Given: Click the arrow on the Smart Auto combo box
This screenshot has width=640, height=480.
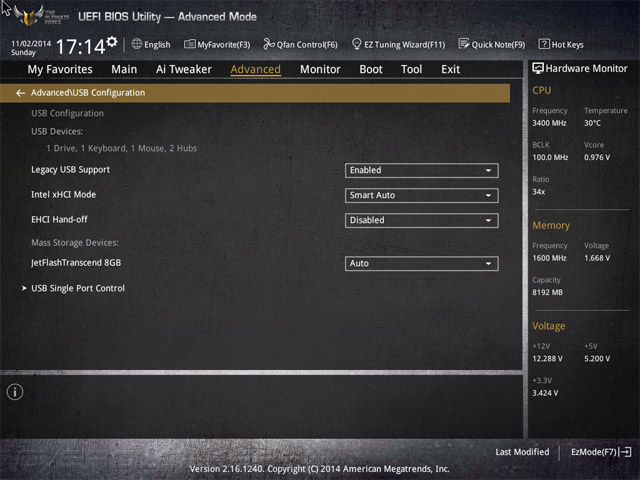Looking at the screenshot, I should 488,196.
